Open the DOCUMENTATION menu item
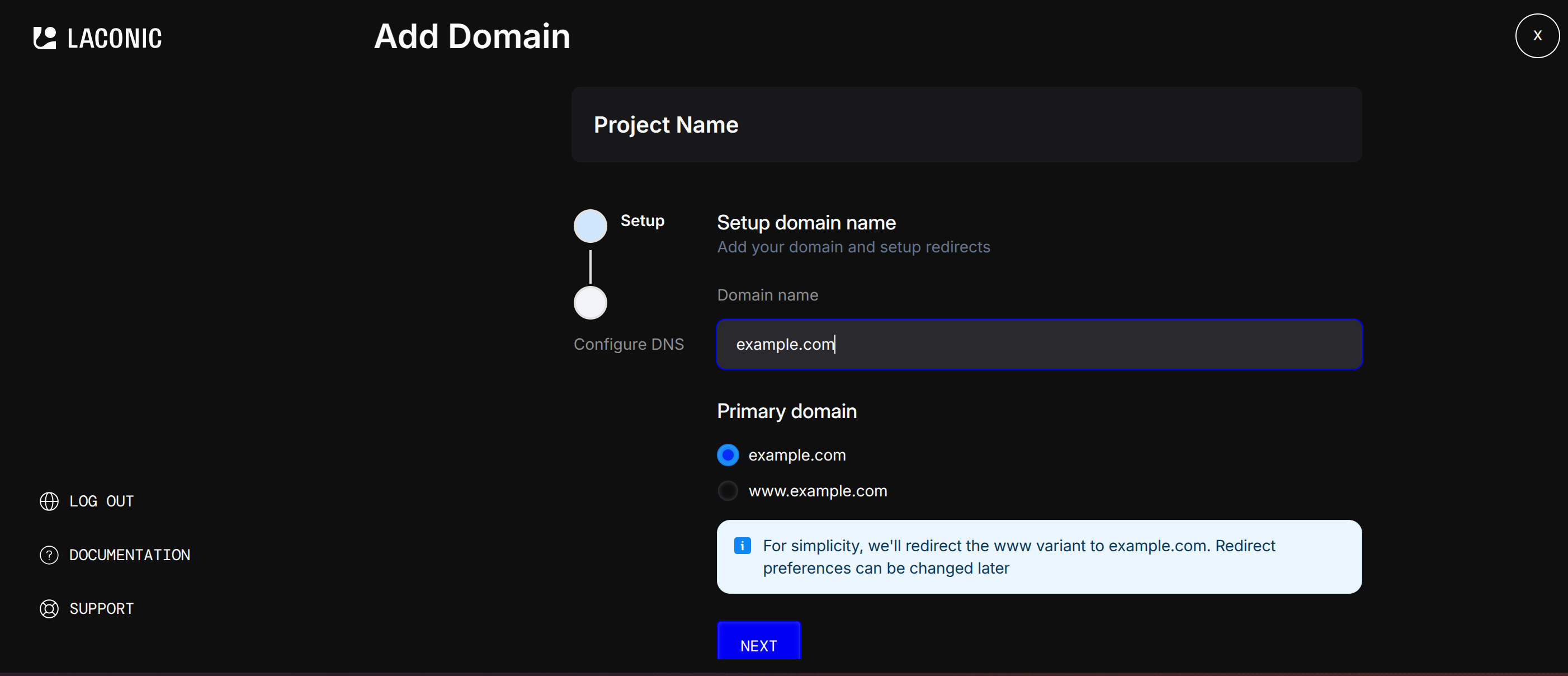The height and width of the screenshot is (676, 1568). tap(130, 555)
